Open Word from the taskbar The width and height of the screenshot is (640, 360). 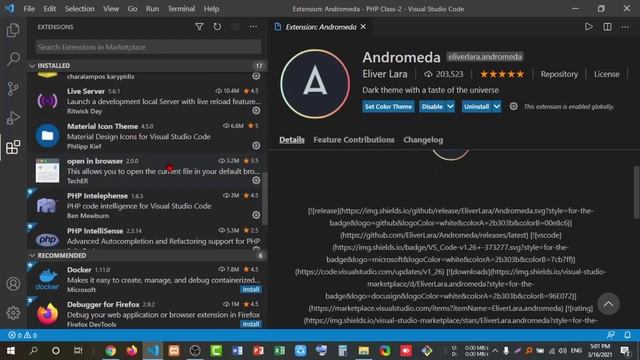pyautogui.click(x=237, y=351)
